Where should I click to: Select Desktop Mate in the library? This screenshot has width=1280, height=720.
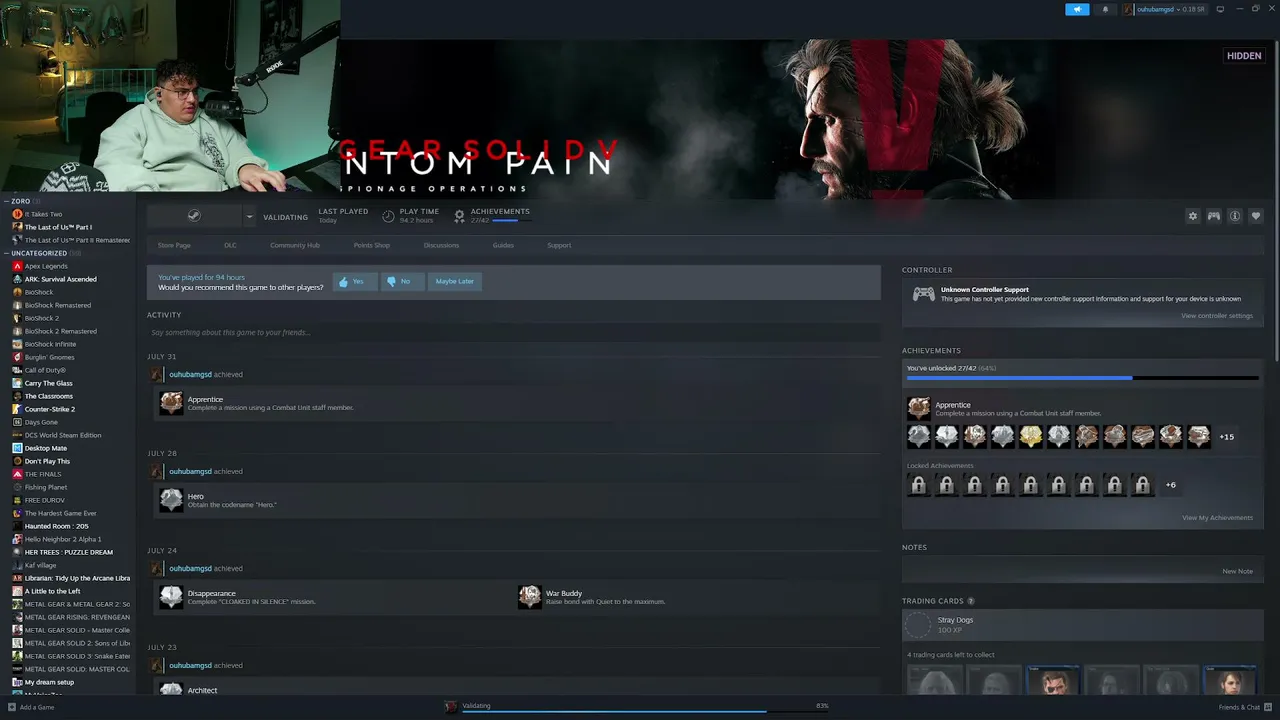(x=46, y=448)
